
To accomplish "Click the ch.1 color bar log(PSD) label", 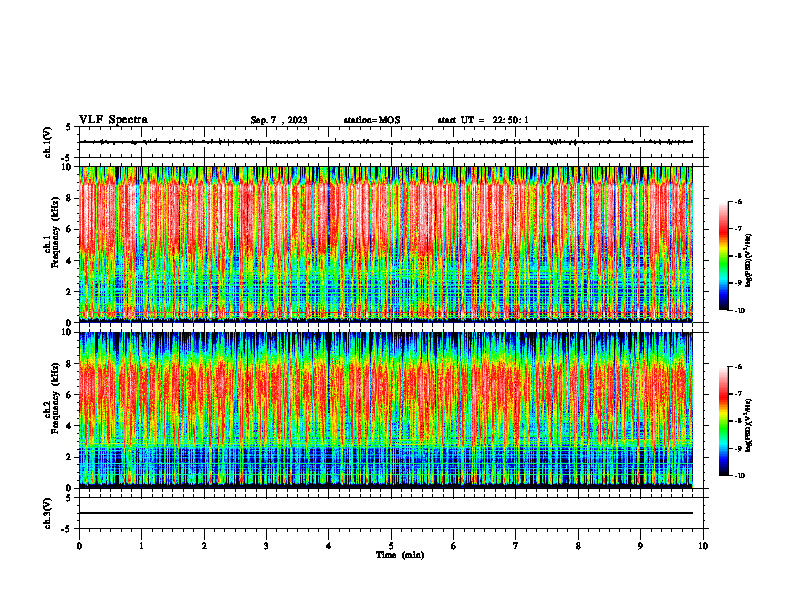I will tap(749, 261).
